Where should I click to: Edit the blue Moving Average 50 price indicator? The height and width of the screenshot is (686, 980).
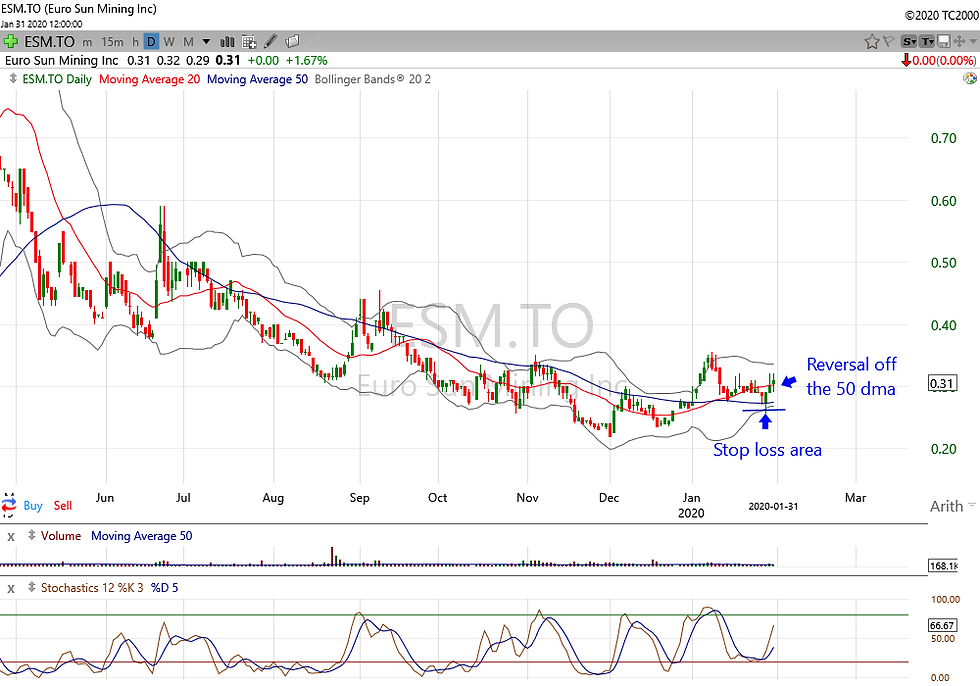[257, 79]
